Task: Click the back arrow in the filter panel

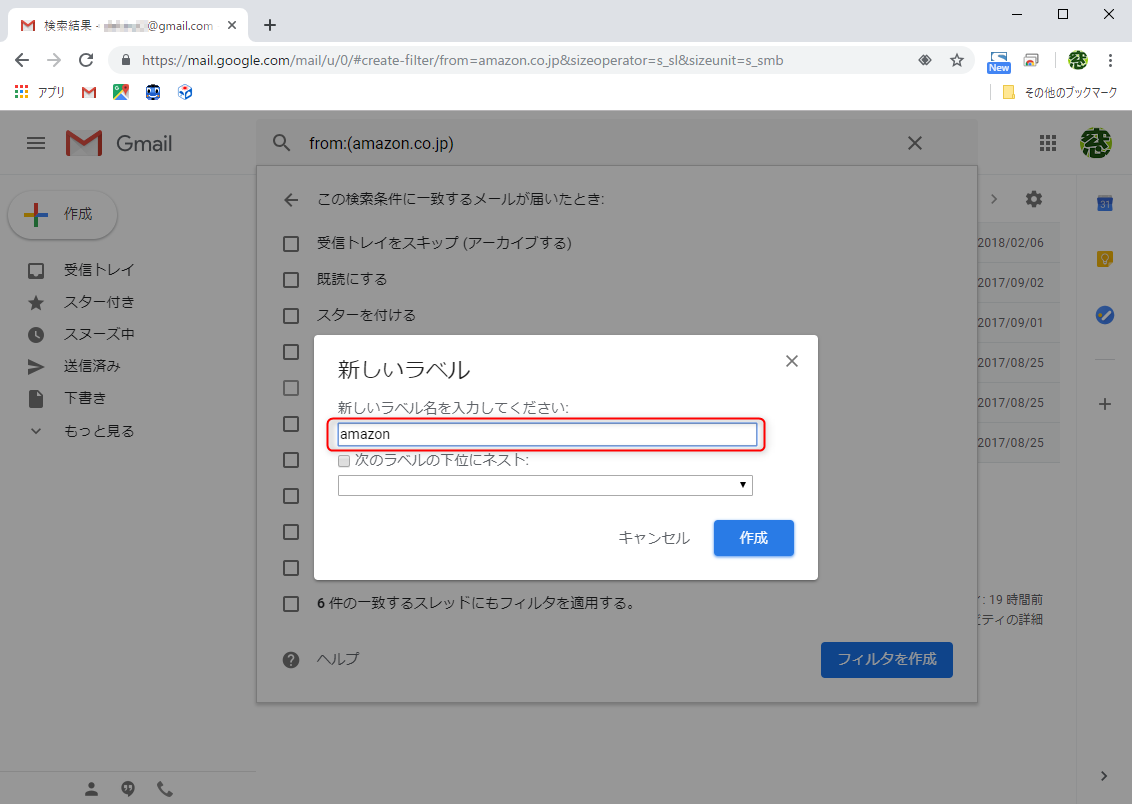Action: [x=290, y=199]
